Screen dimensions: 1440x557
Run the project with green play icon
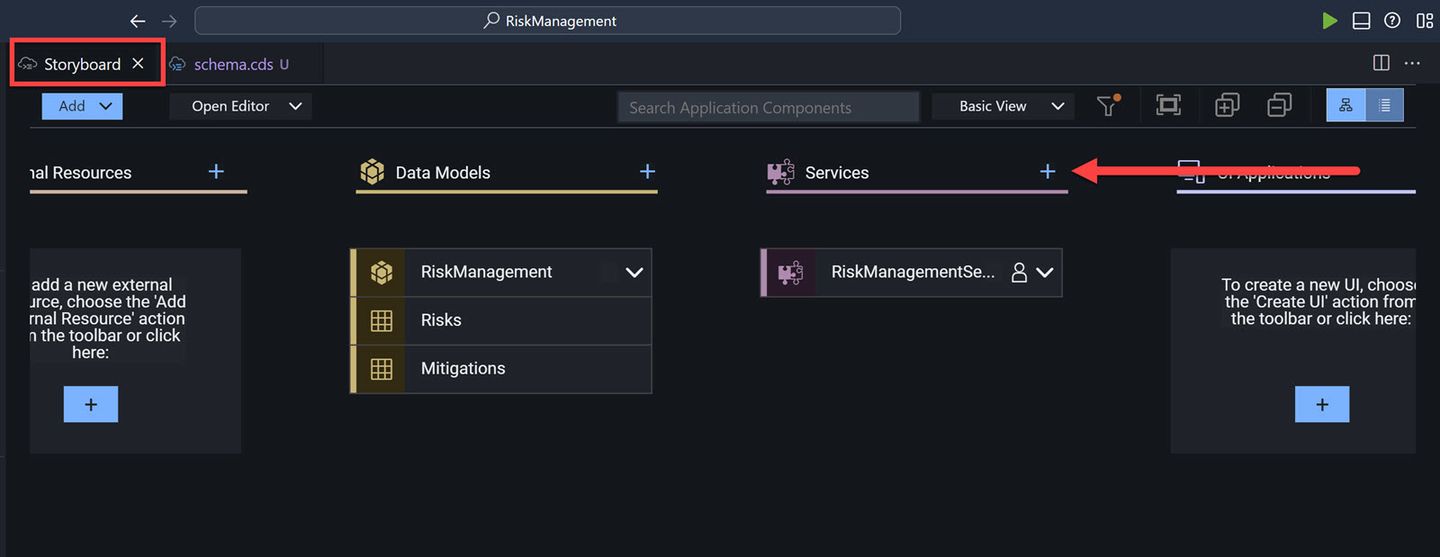1329,21
